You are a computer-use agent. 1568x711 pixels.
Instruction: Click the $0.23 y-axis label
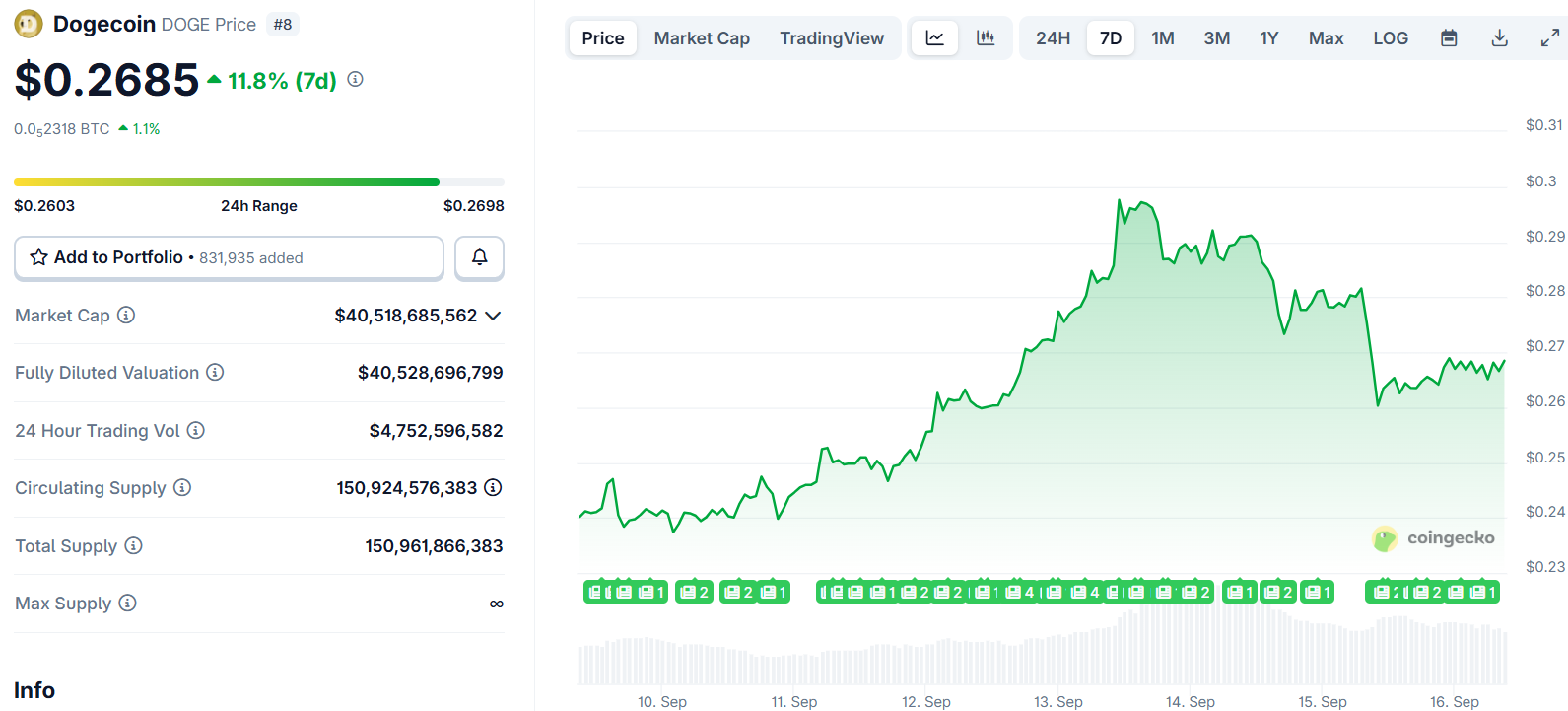(x=1544, y=566)
